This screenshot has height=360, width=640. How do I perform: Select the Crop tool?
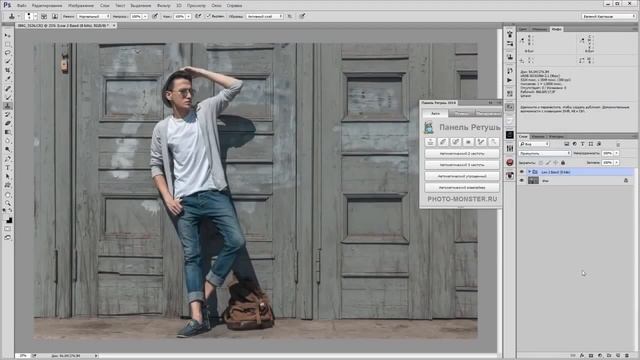click(8, 70)
